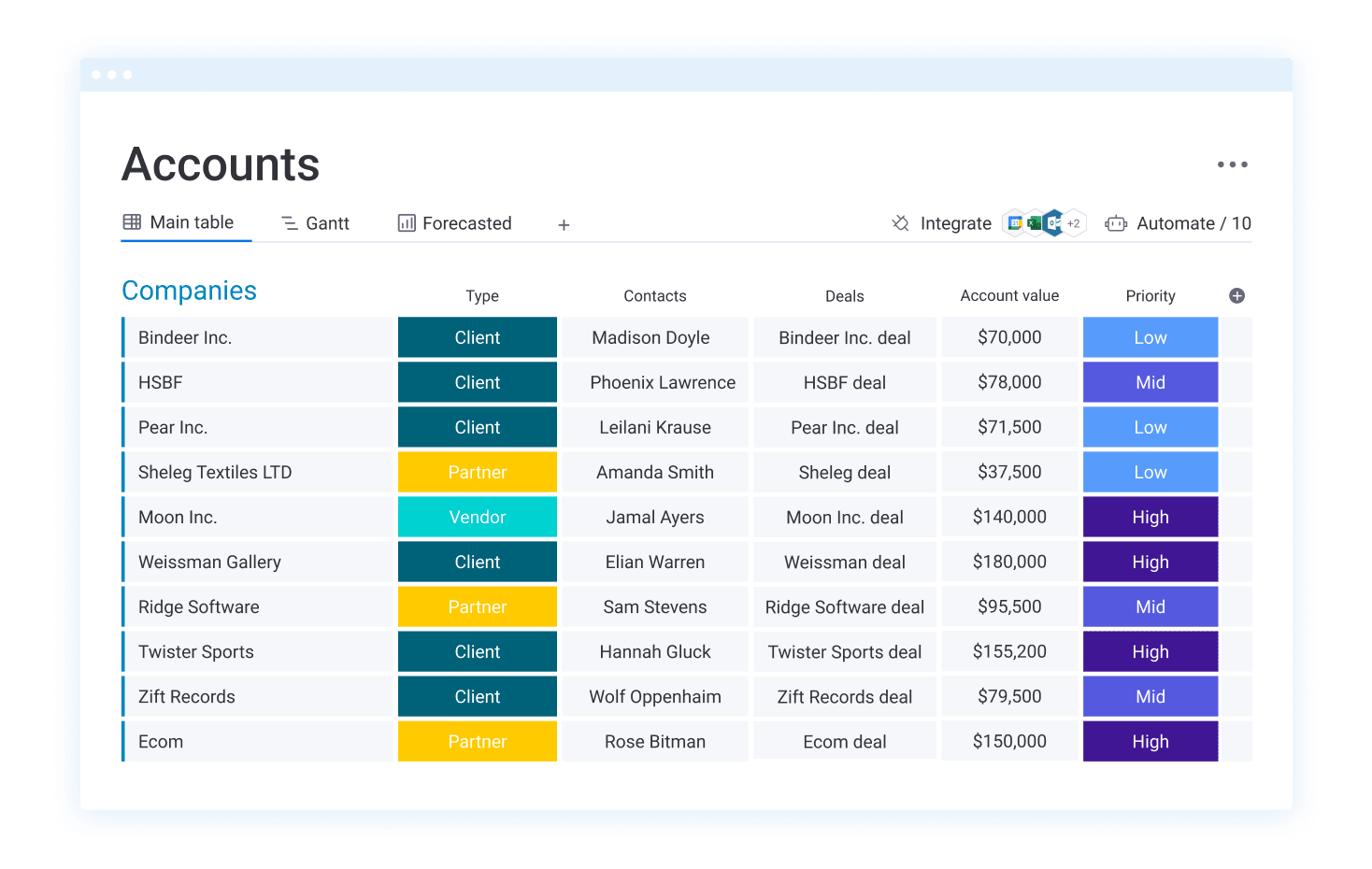Open the Ridge Software deal link

pyautogui.click(x=845, y=607)
